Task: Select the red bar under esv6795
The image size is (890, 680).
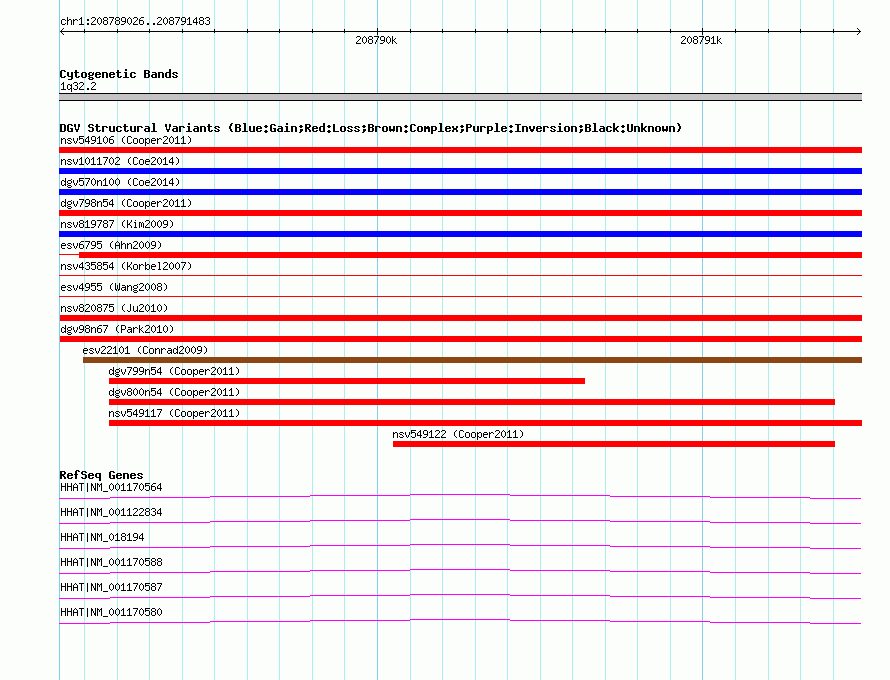Action: tap(470, 255)
